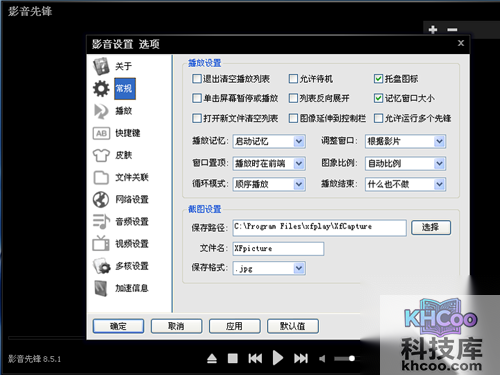Open the 多核设置 category label
Viewport: 500px width, 375px height.
[x=132, y=266]
